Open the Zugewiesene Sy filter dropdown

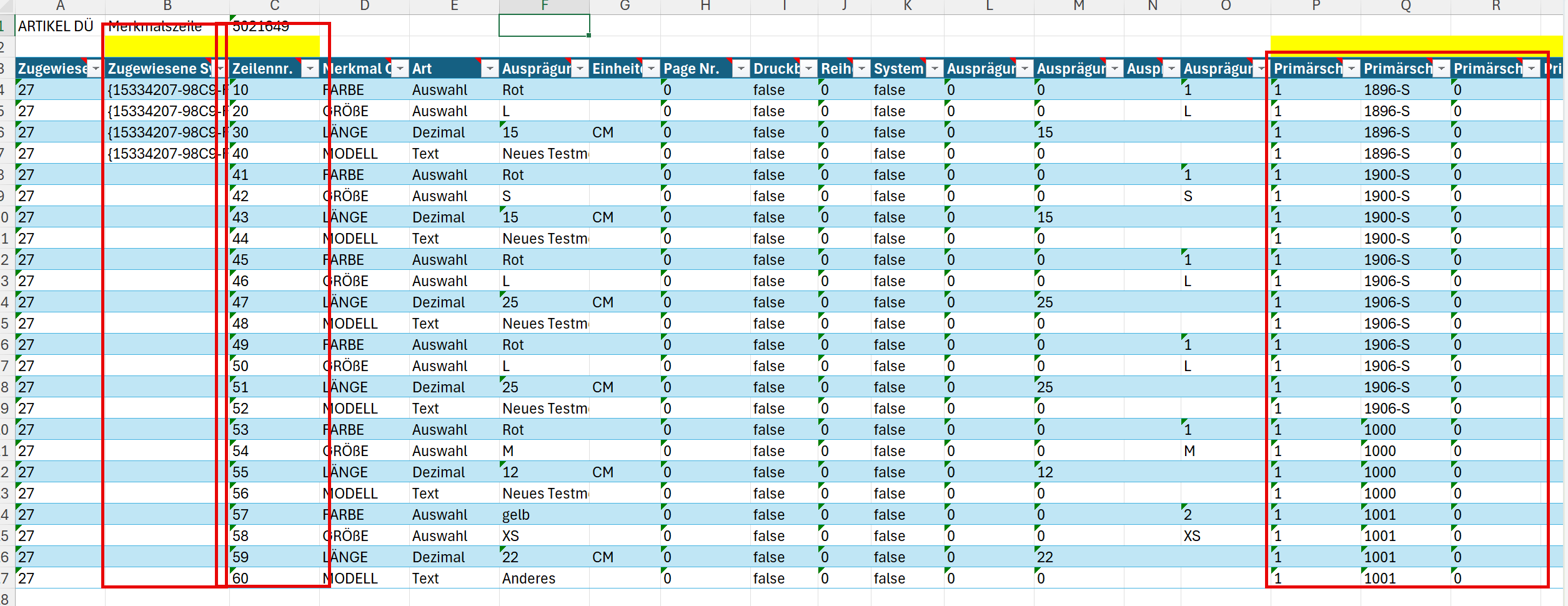tap(220, 69)
